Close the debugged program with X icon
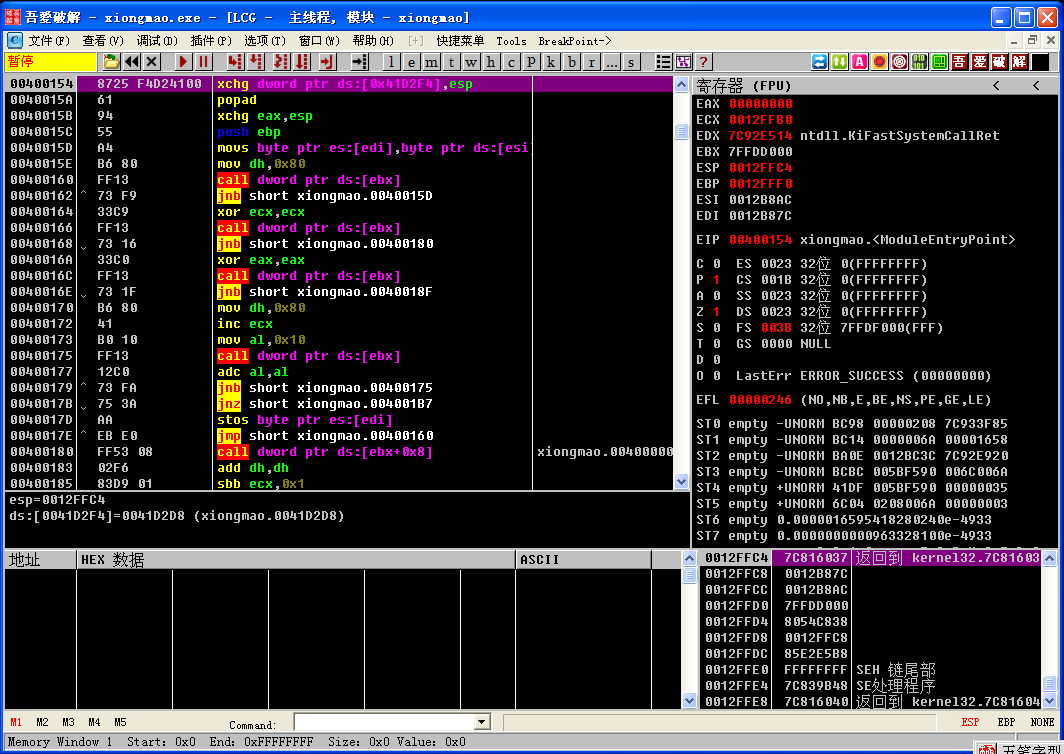Image resolution: width=1064 pixels, height=754 pixels. point(152,62)
